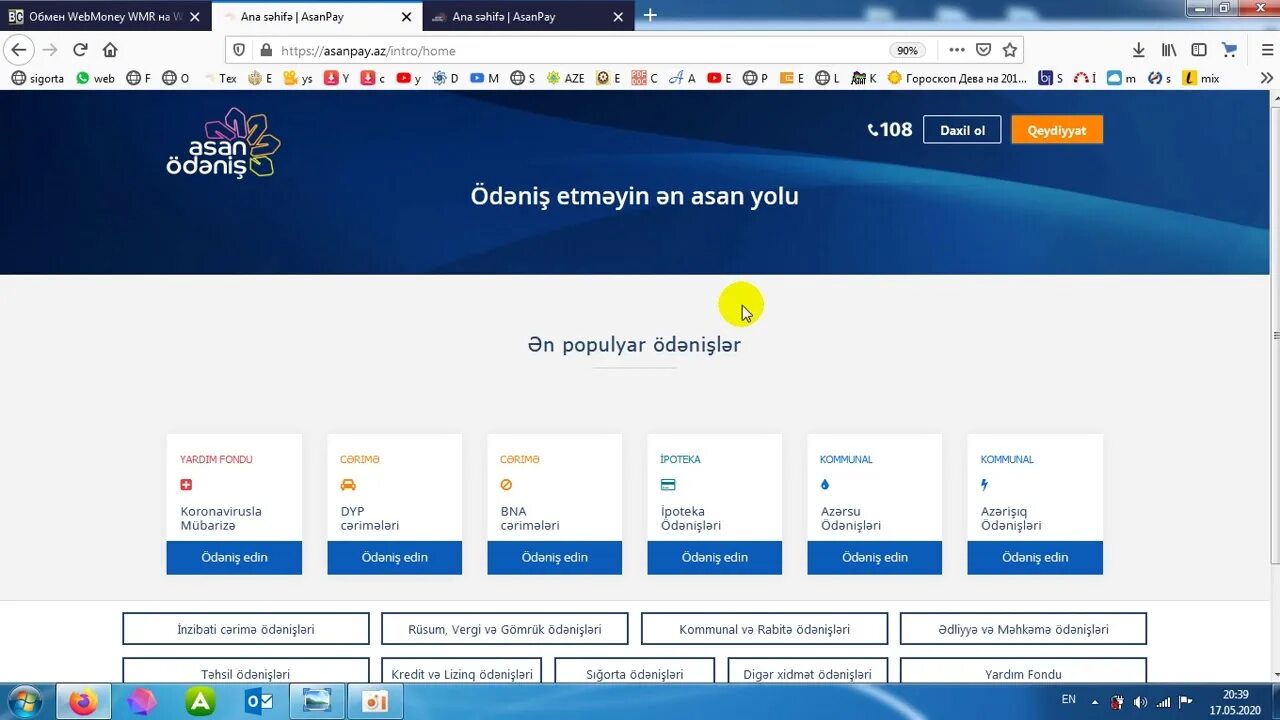Show hidden tray icons arrow

(1095, 702)
